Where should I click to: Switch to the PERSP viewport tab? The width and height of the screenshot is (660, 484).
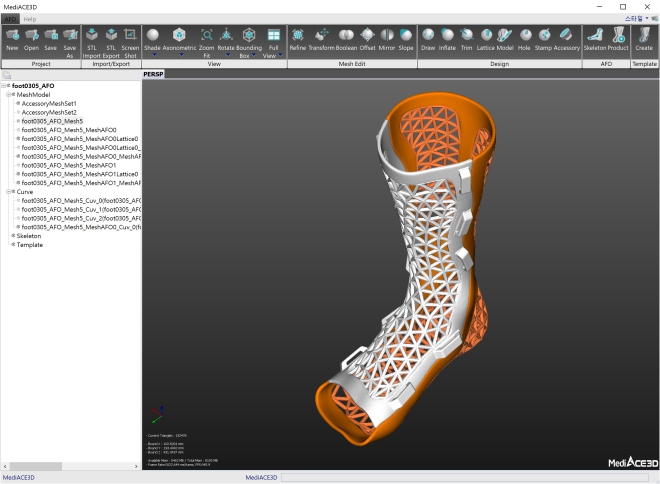coord(154,74)
